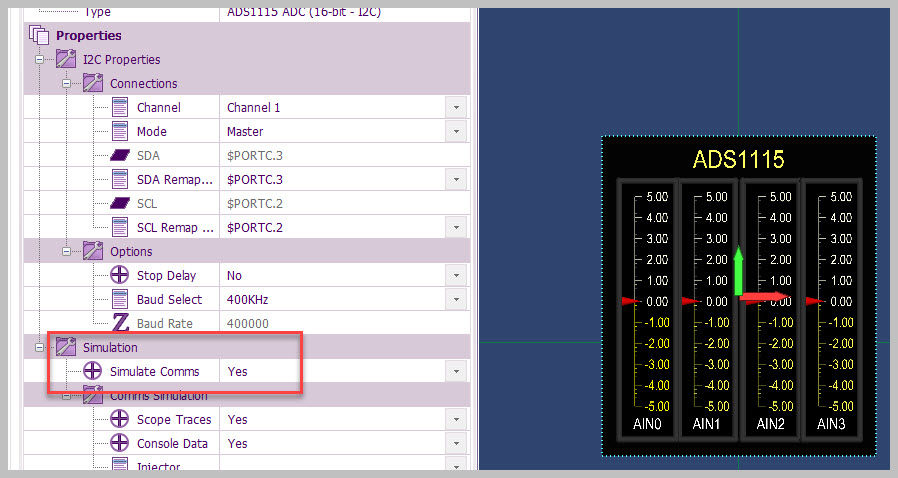Click the greyed SDA $PORTC.3 value
Image resolution: width=898 pixels, height=478 pixels.
click(x=255, y=155)
